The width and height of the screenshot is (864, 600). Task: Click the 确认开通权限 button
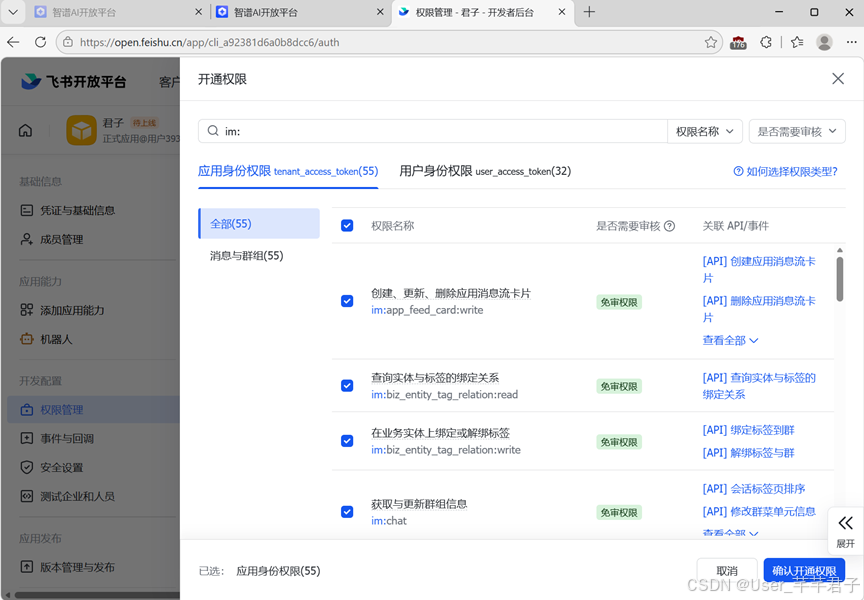click(805, 570)
